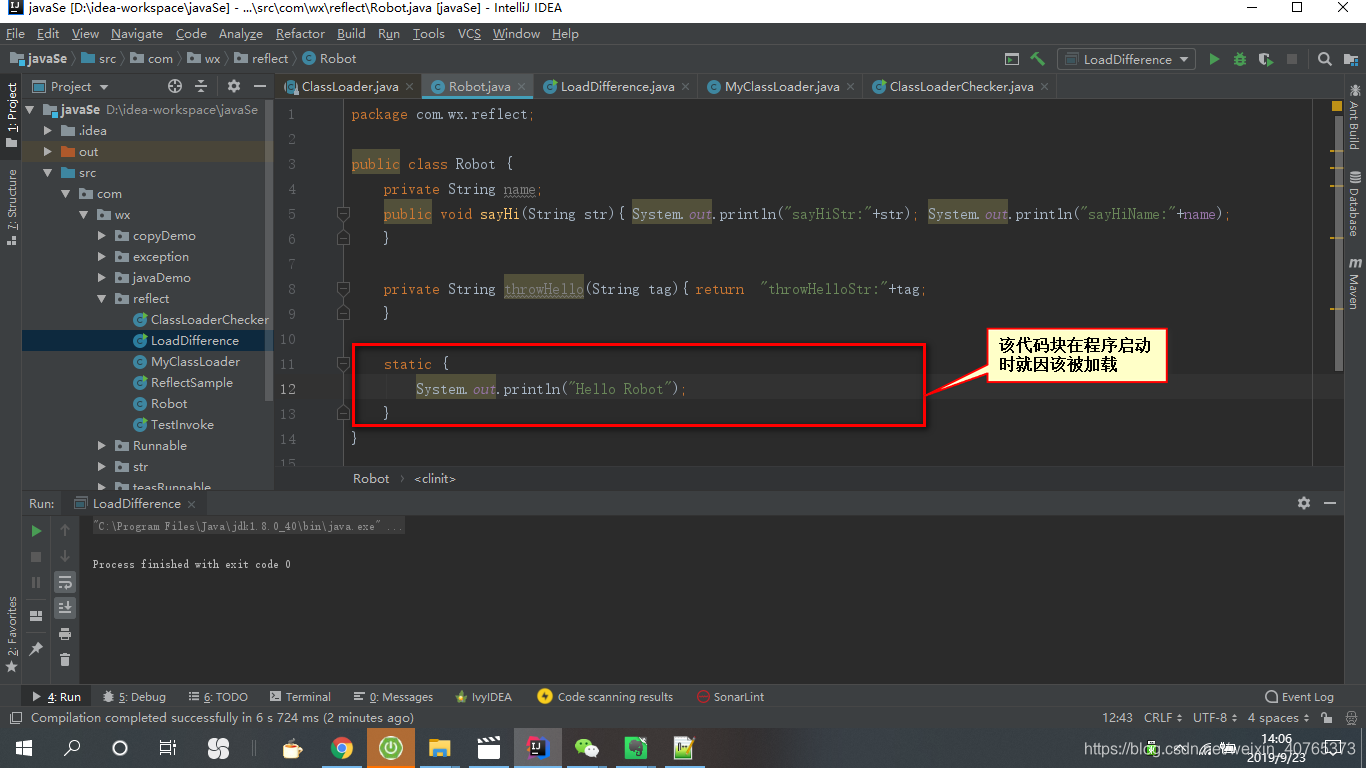The image size is (1366, 768).
Task: Pin the Run tab with pin icon
Action: point(36,648)
